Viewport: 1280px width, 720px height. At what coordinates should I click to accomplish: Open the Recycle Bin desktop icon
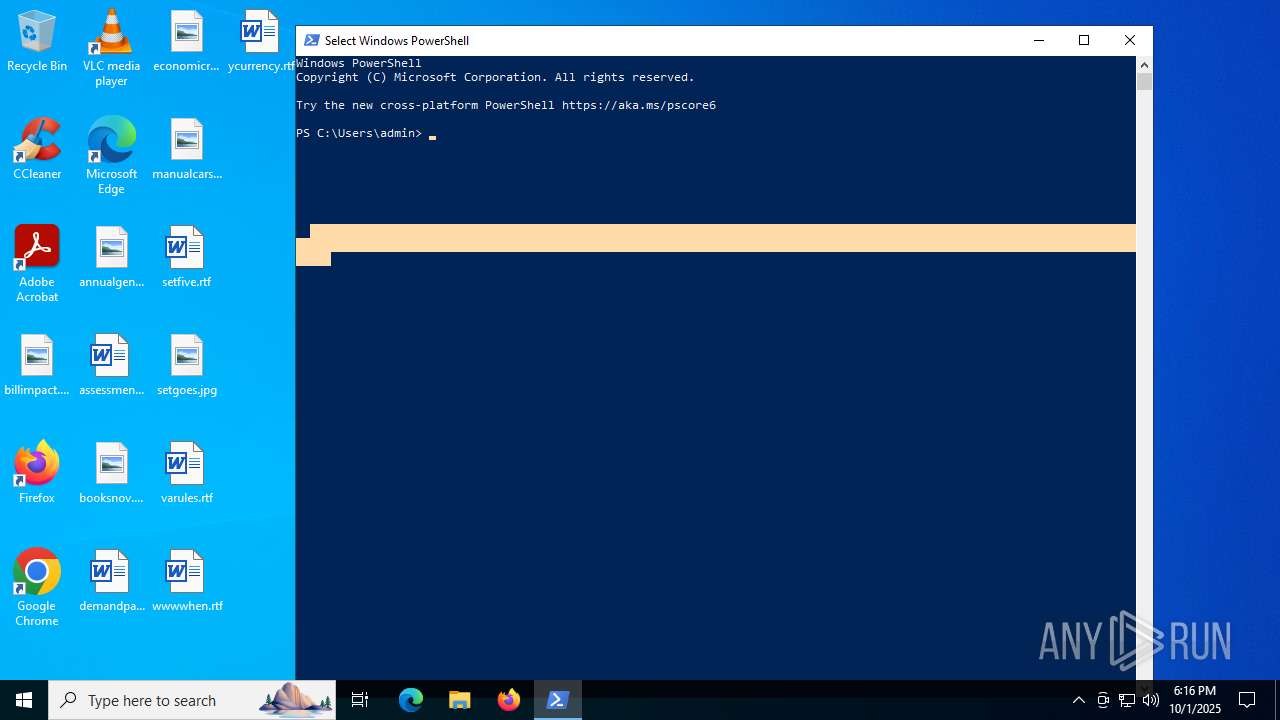click(37, 41)
